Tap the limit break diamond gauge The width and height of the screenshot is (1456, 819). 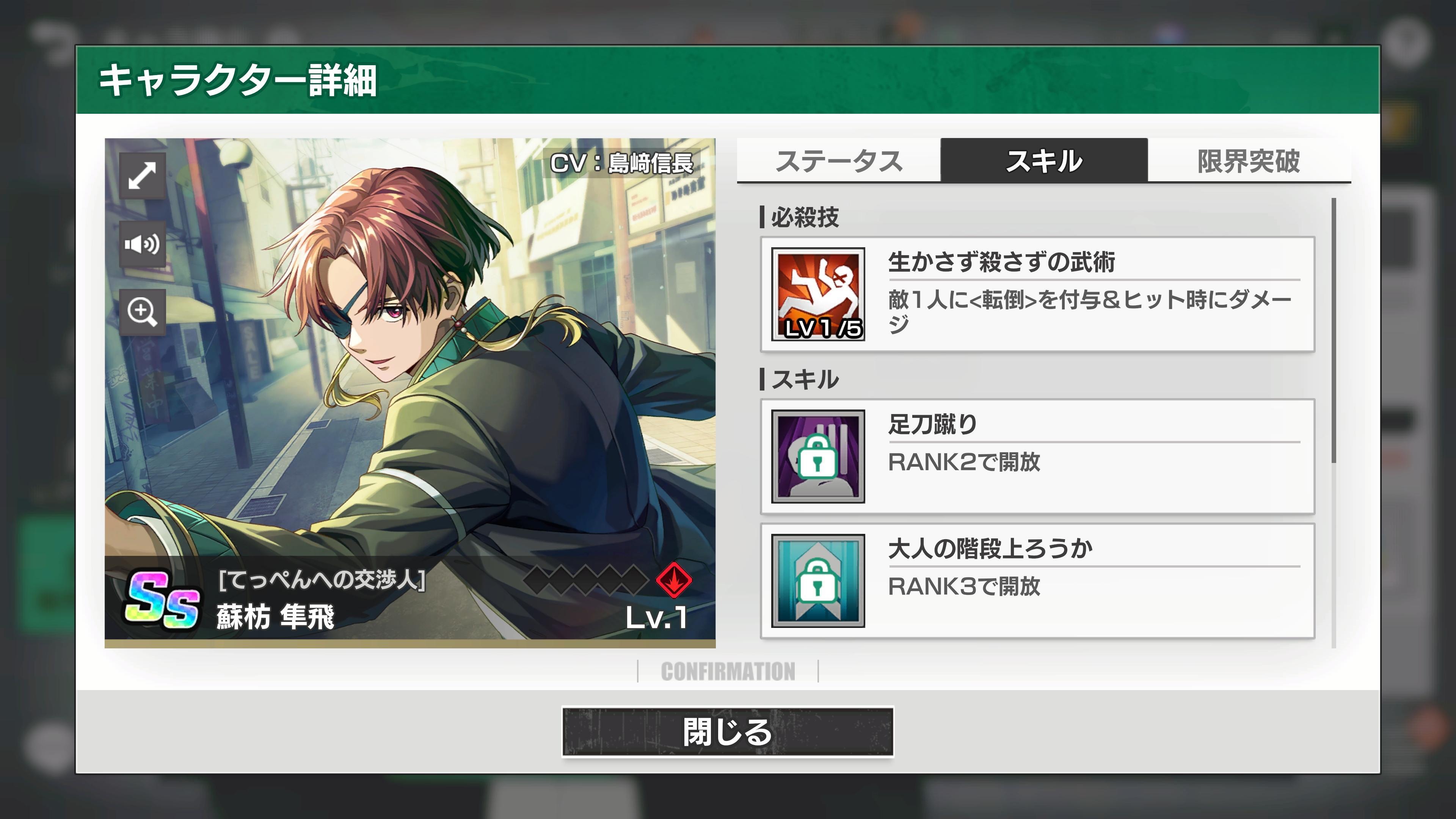pyautogui.click(x=585, y=580)
